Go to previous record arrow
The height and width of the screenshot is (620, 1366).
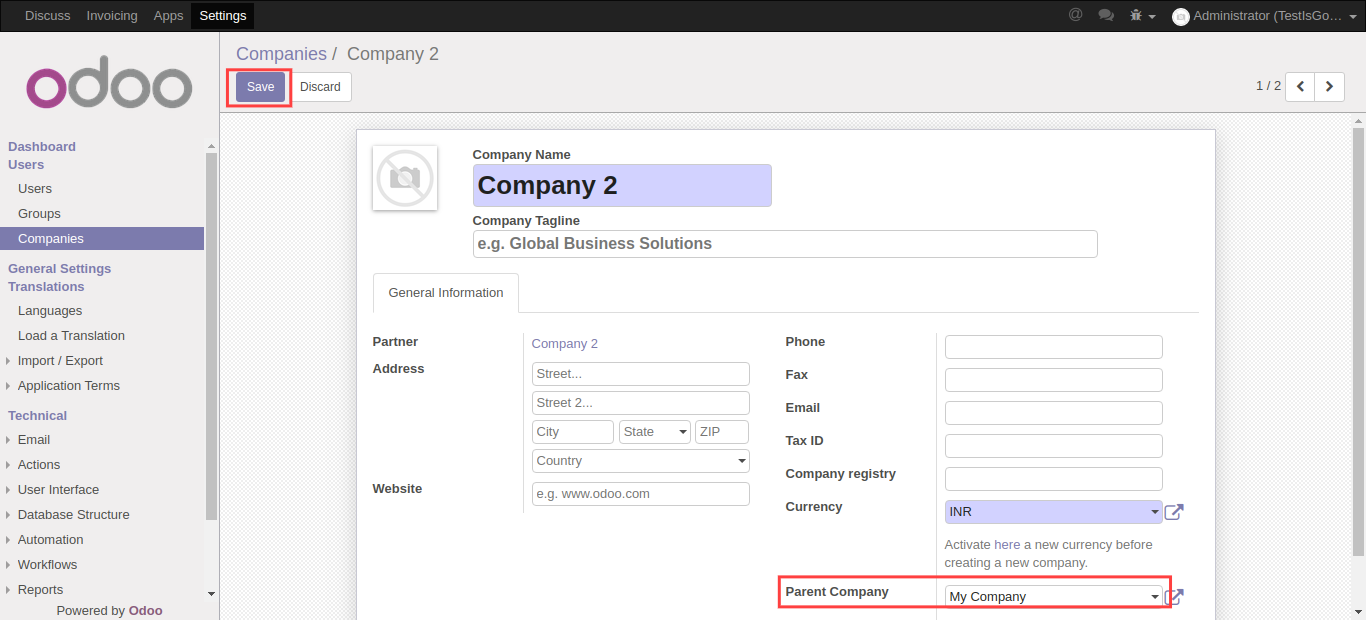click(x=1300, y=87)
